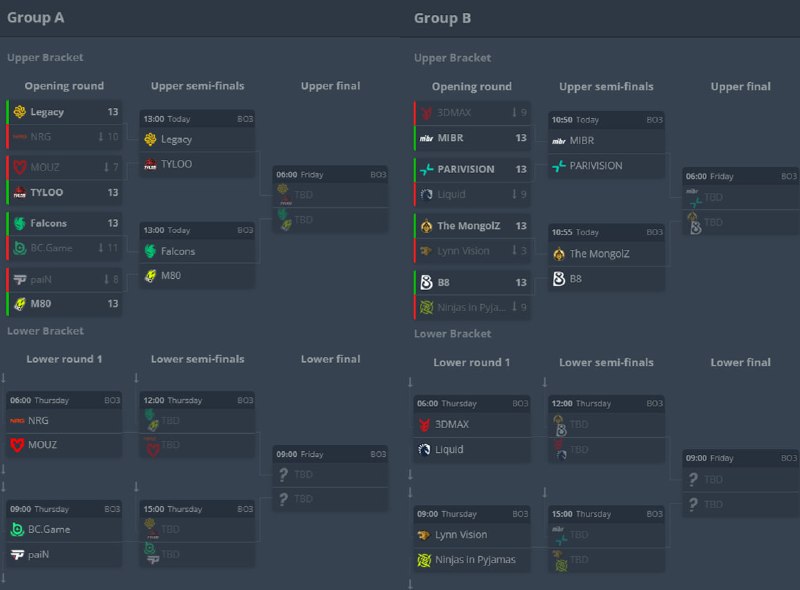Click the Falcons logo in Group A opening round
Image resolution: width=800 pixels, height=590 pixels.
20,223
